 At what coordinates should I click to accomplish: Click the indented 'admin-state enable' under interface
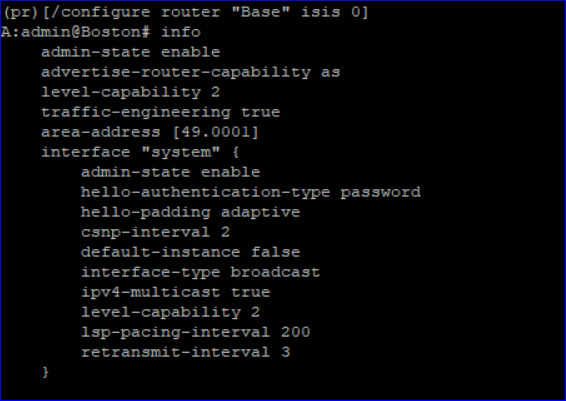(x=170, y=172)
